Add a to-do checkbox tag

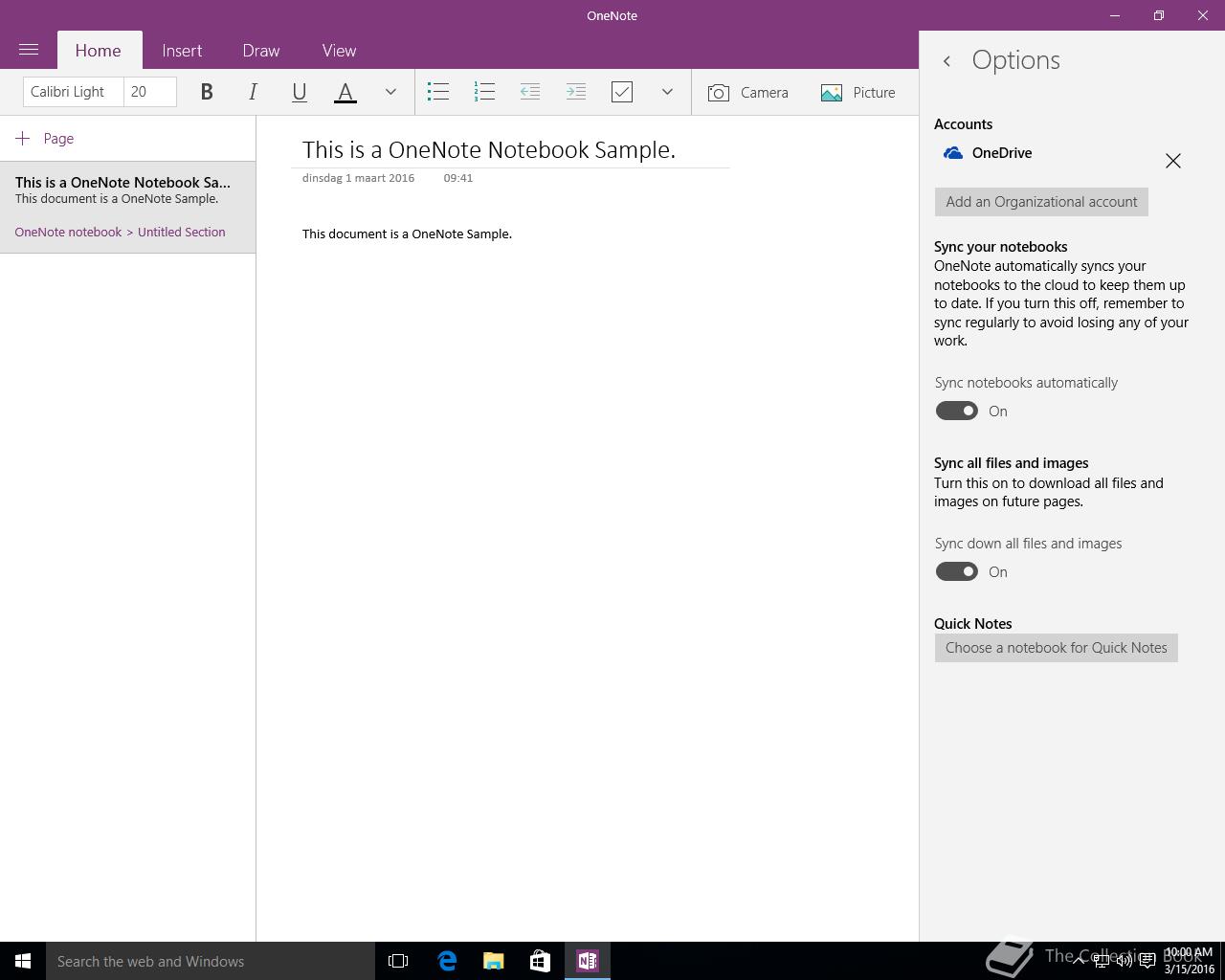tap(622, 92)
